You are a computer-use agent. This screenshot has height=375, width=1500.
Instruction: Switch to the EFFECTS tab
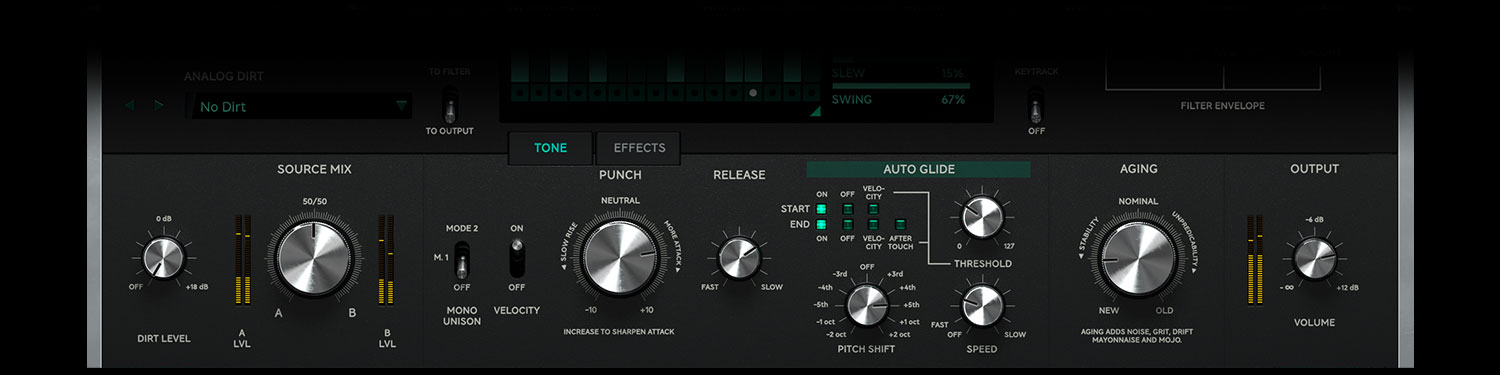click(639, 148)
